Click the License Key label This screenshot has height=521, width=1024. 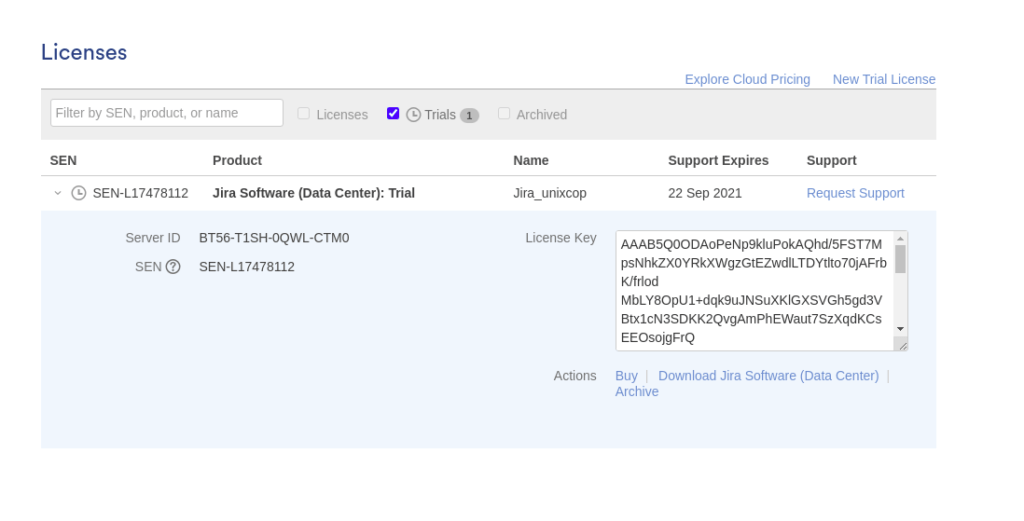coord(561,238)
